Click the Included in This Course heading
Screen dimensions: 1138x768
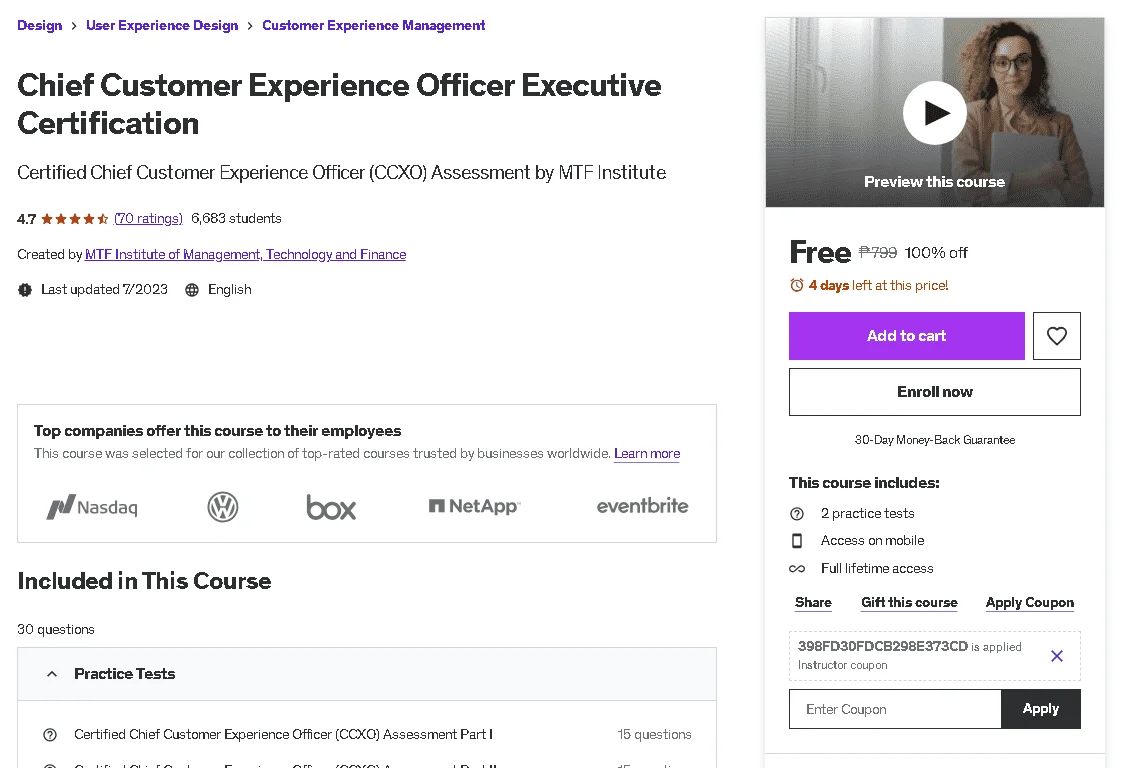[144, 581]
